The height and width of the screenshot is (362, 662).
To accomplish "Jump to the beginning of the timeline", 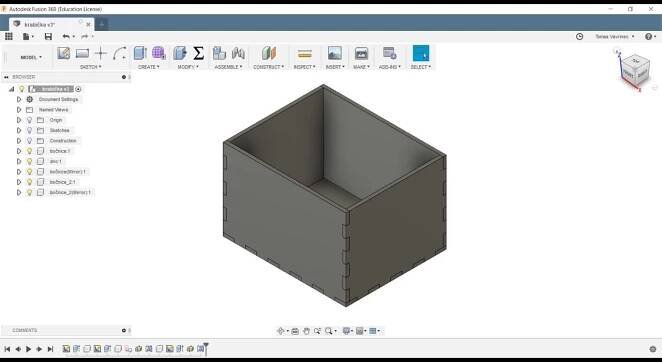I will tap(7, 349).
